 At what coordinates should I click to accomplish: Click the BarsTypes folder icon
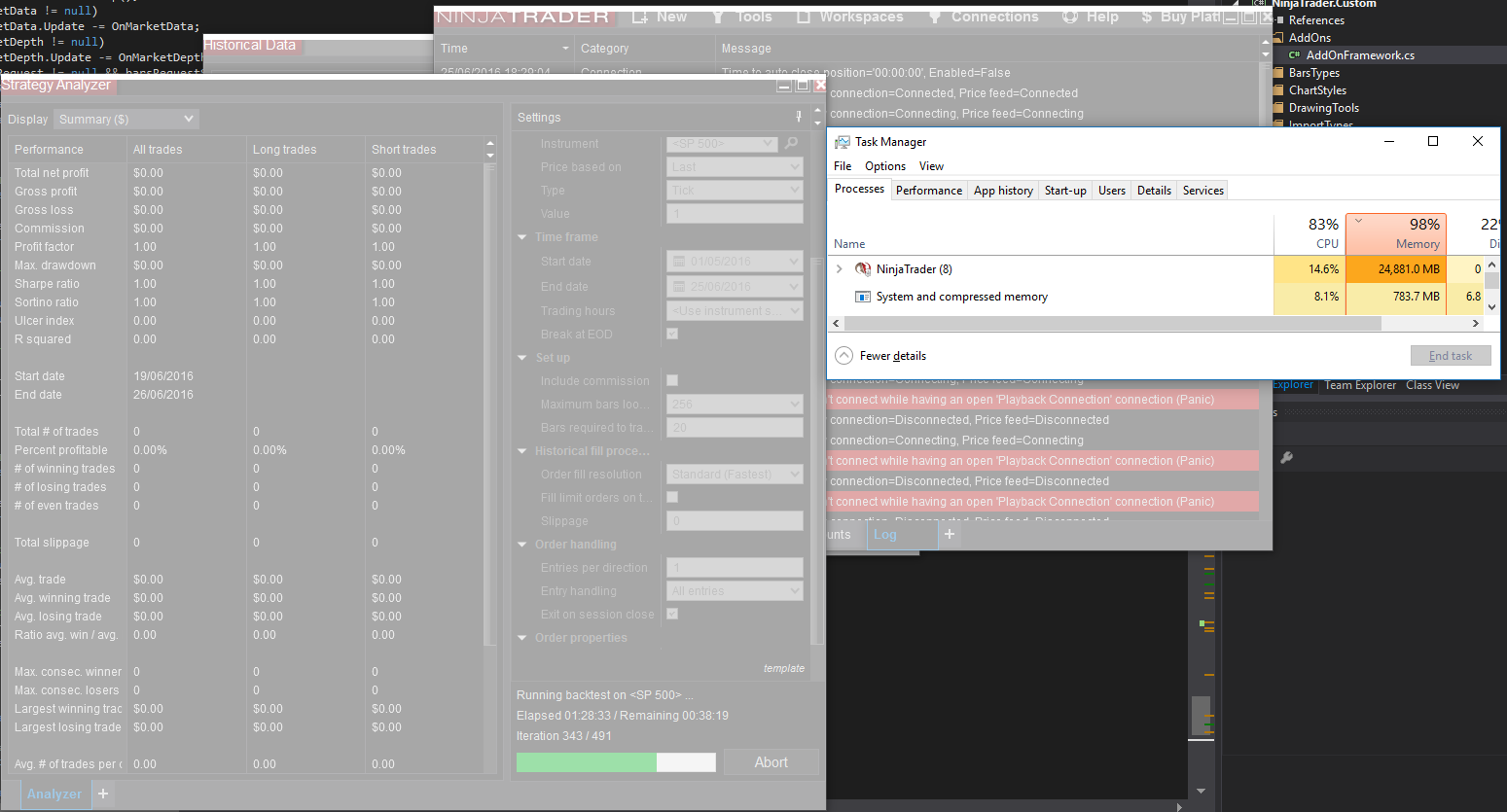click(1278, 73)
